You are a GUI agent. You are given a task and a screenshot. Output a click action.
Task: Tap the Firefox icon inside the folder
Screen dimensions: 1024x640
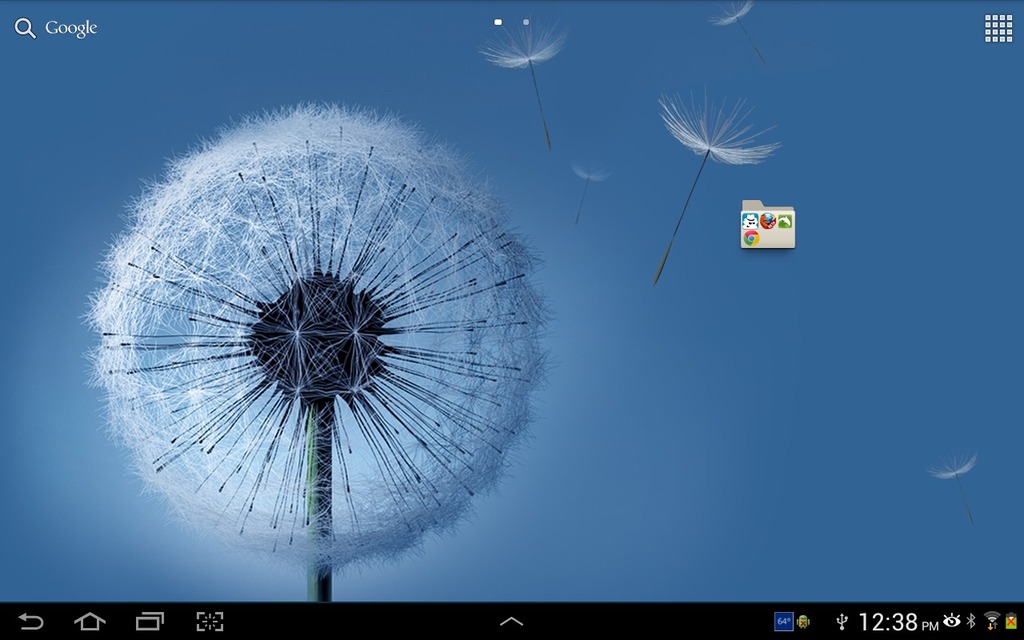click(x=768, y=221)
